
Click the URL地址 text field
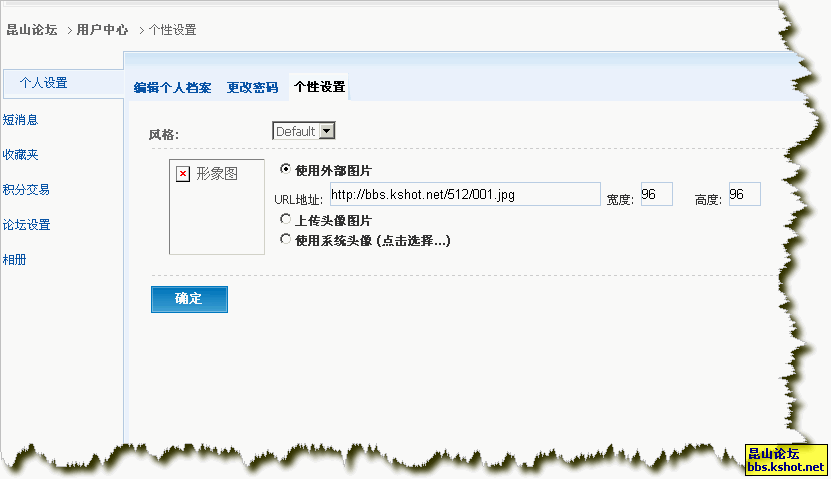click(463, 194)
